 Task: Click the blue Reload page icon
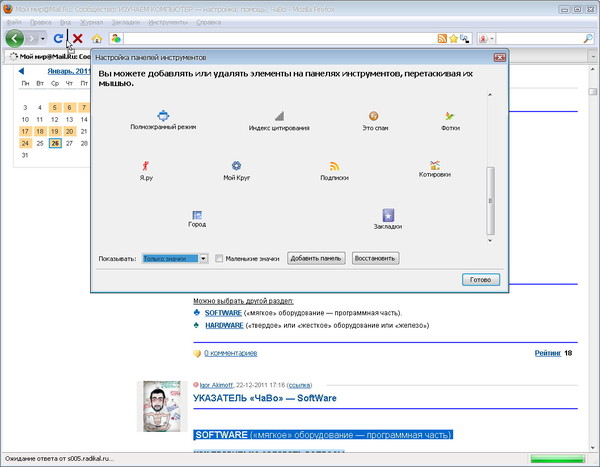click(x=58, y=38)
